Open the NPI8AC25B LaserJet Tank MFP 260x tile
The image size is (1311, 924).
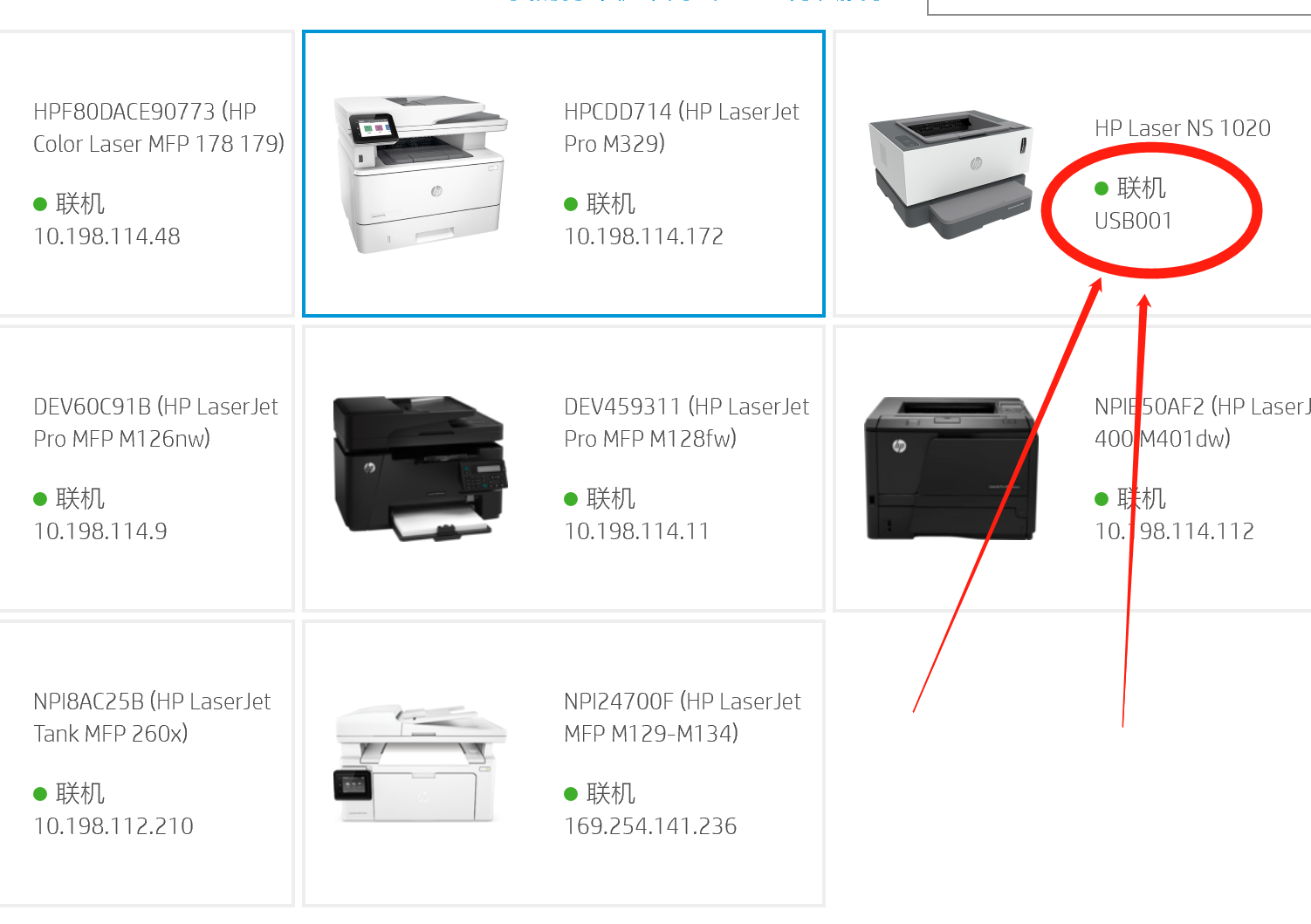point(146,764)
